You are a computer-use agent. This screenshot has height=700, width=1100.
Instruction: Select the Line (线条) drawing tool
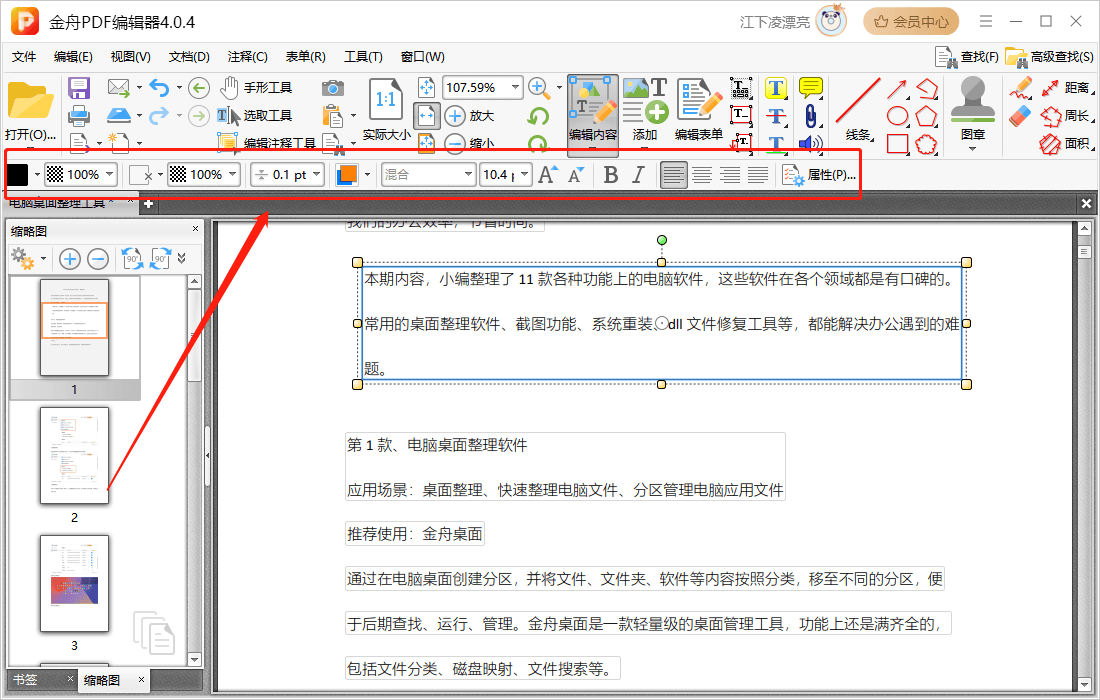pos(858,111)
